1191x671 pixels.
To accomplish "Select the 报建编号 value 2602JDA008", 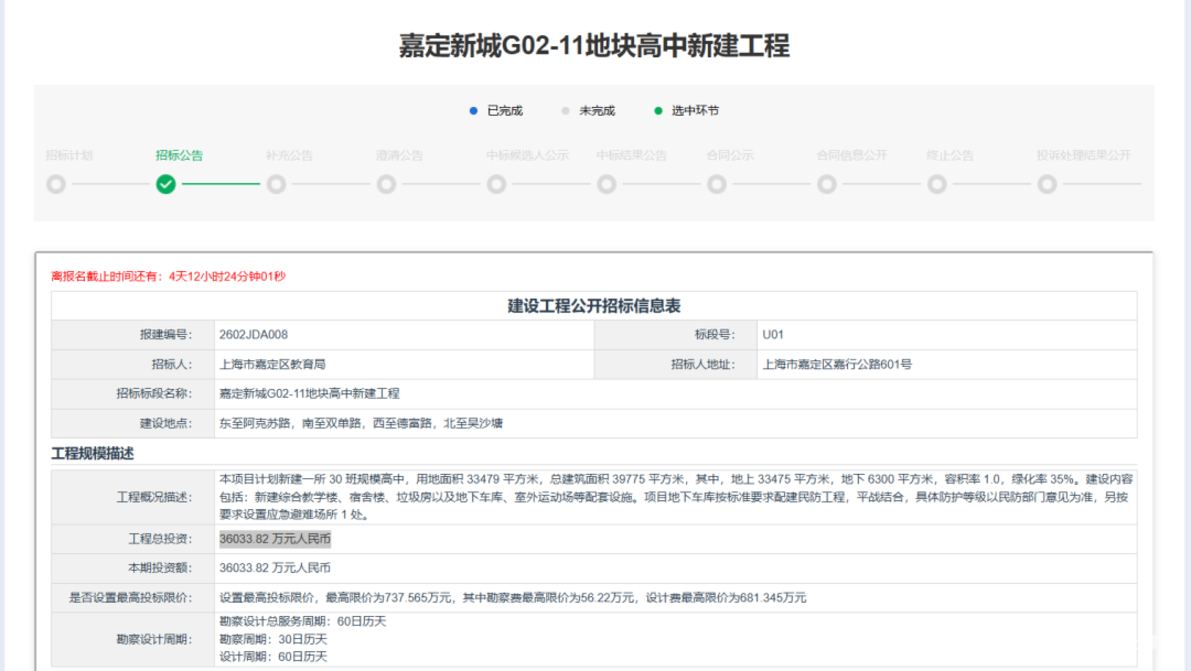I will click(254, 334).
